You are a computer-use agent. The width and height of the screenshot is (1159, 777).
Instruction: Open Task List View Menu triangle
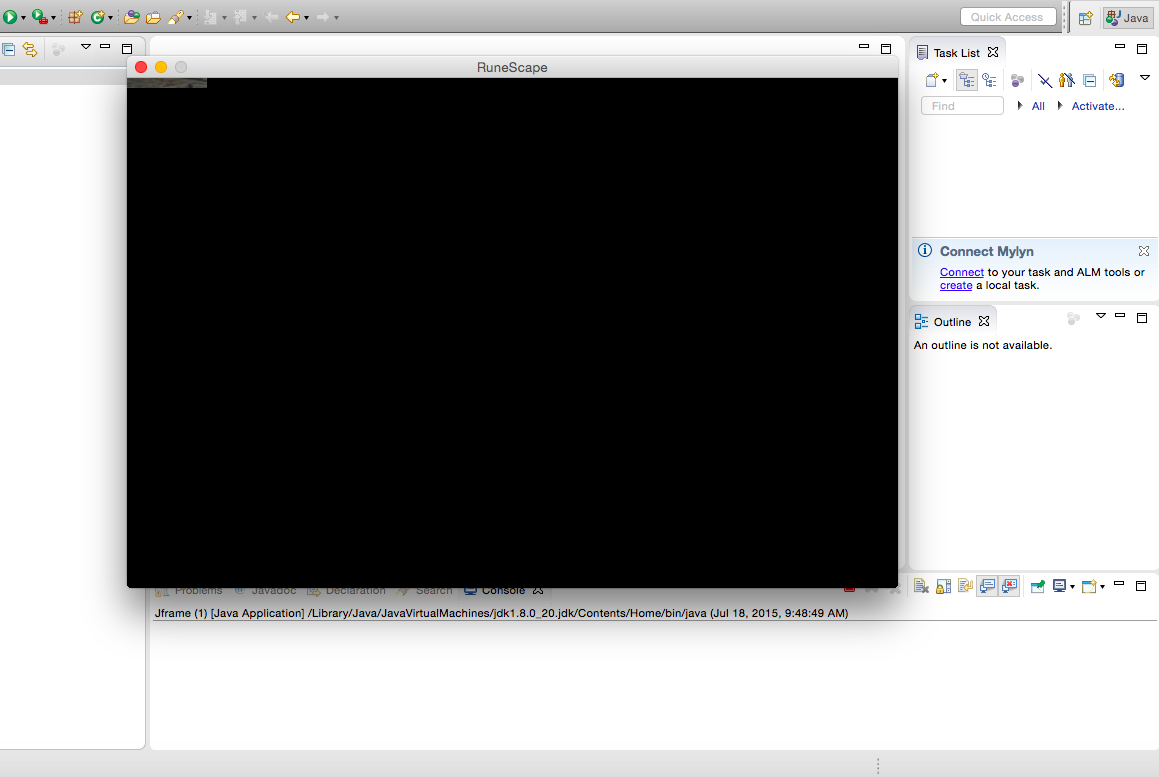pyautogui.click(x=1145, y=78)
